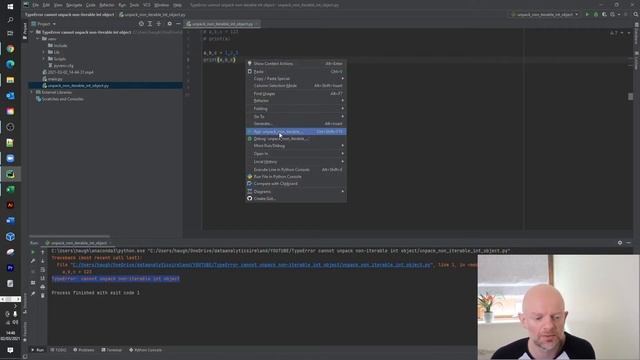The image size is (640, 360).
Task: Click the trash Clear All icon in Run console
Action: [x=42, y=295]
